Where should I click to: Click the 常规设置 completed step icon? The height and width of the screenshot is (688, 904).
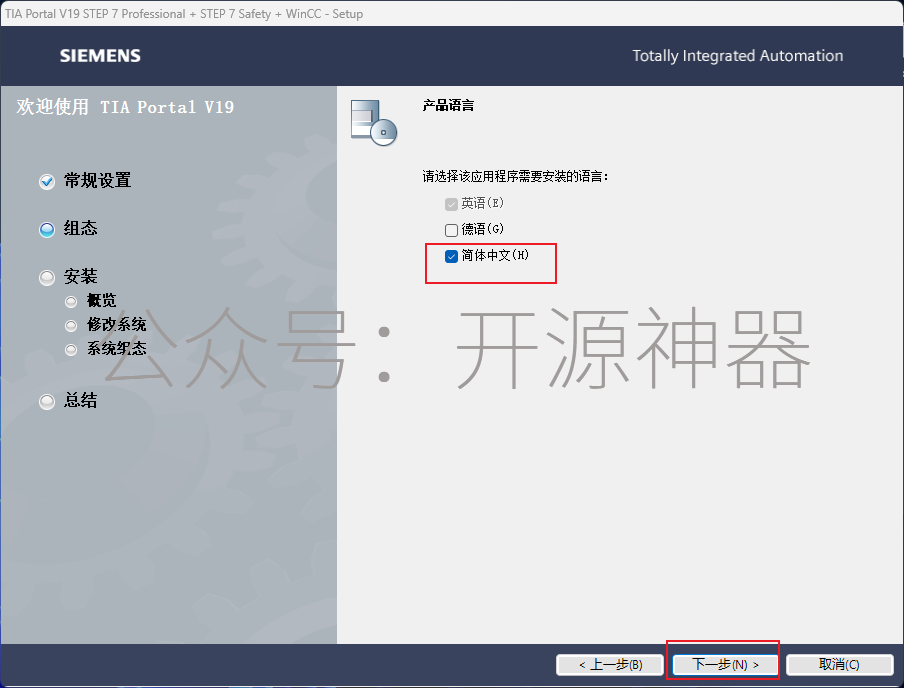coord(47,181)
